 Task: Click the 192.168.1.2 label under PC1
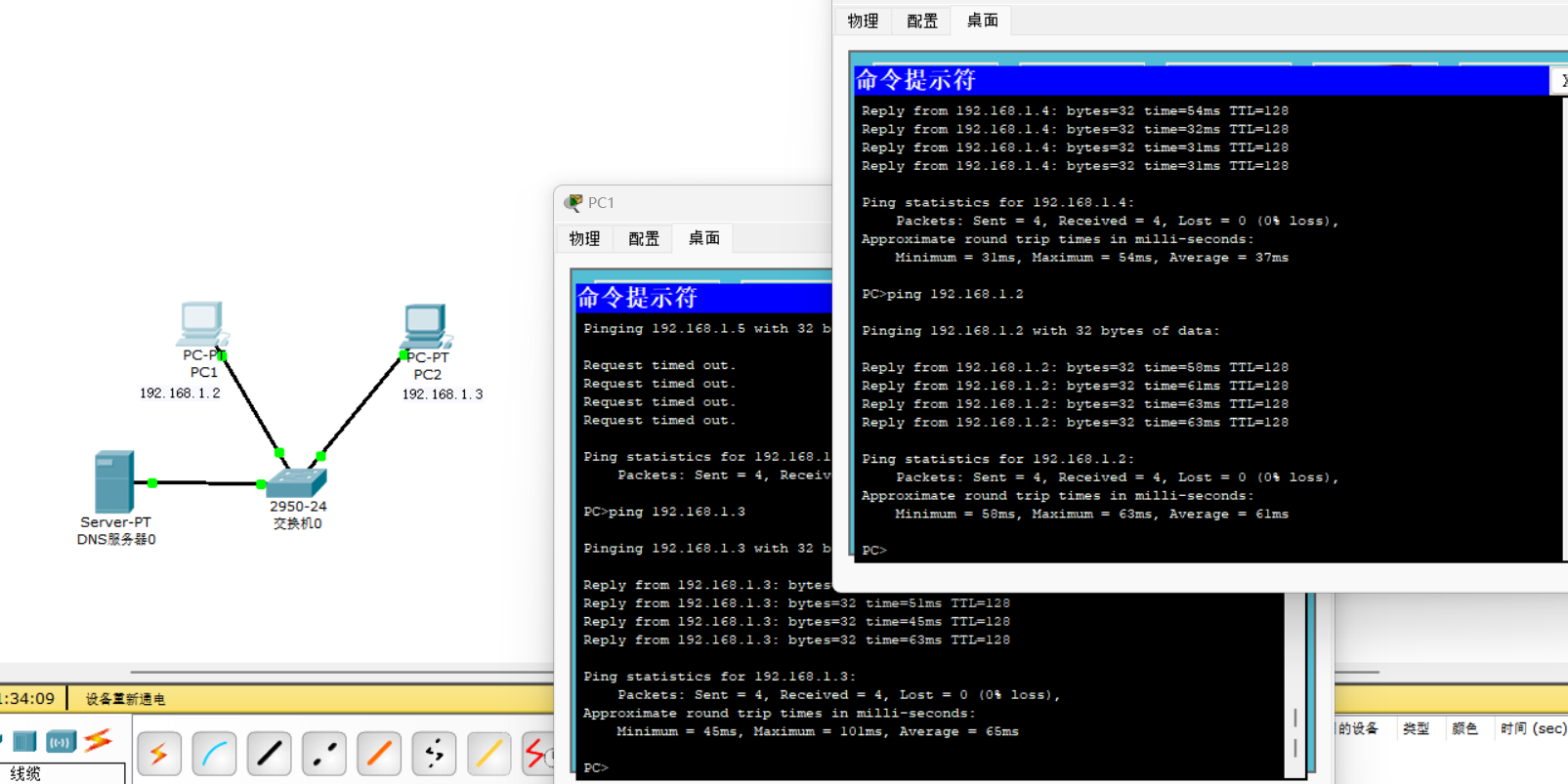coord(180,392)
